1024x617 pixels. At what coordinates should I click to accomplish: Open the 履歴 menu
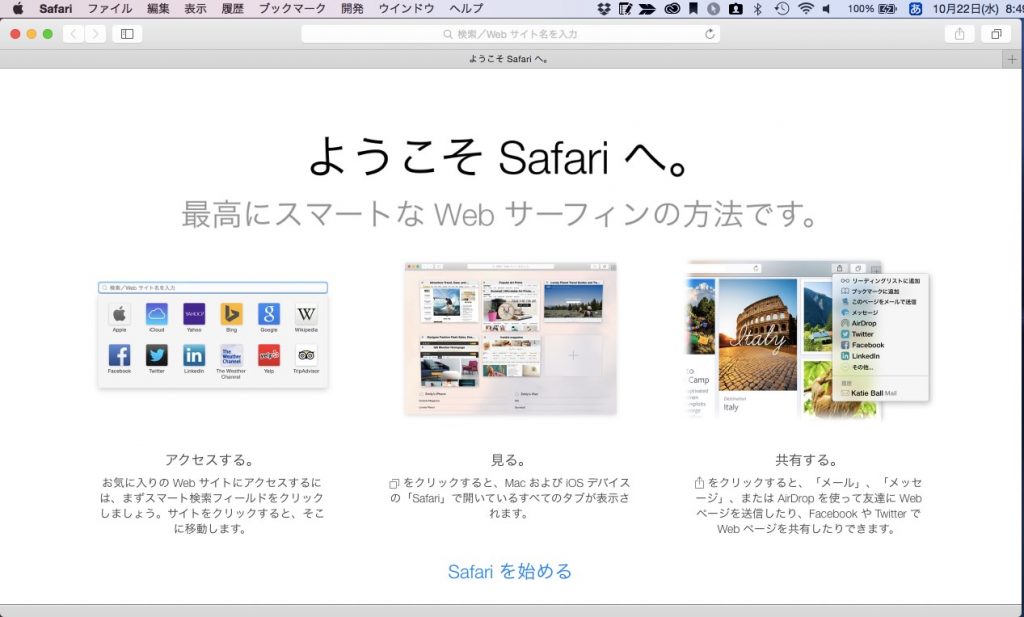click(x=232, y=8)
